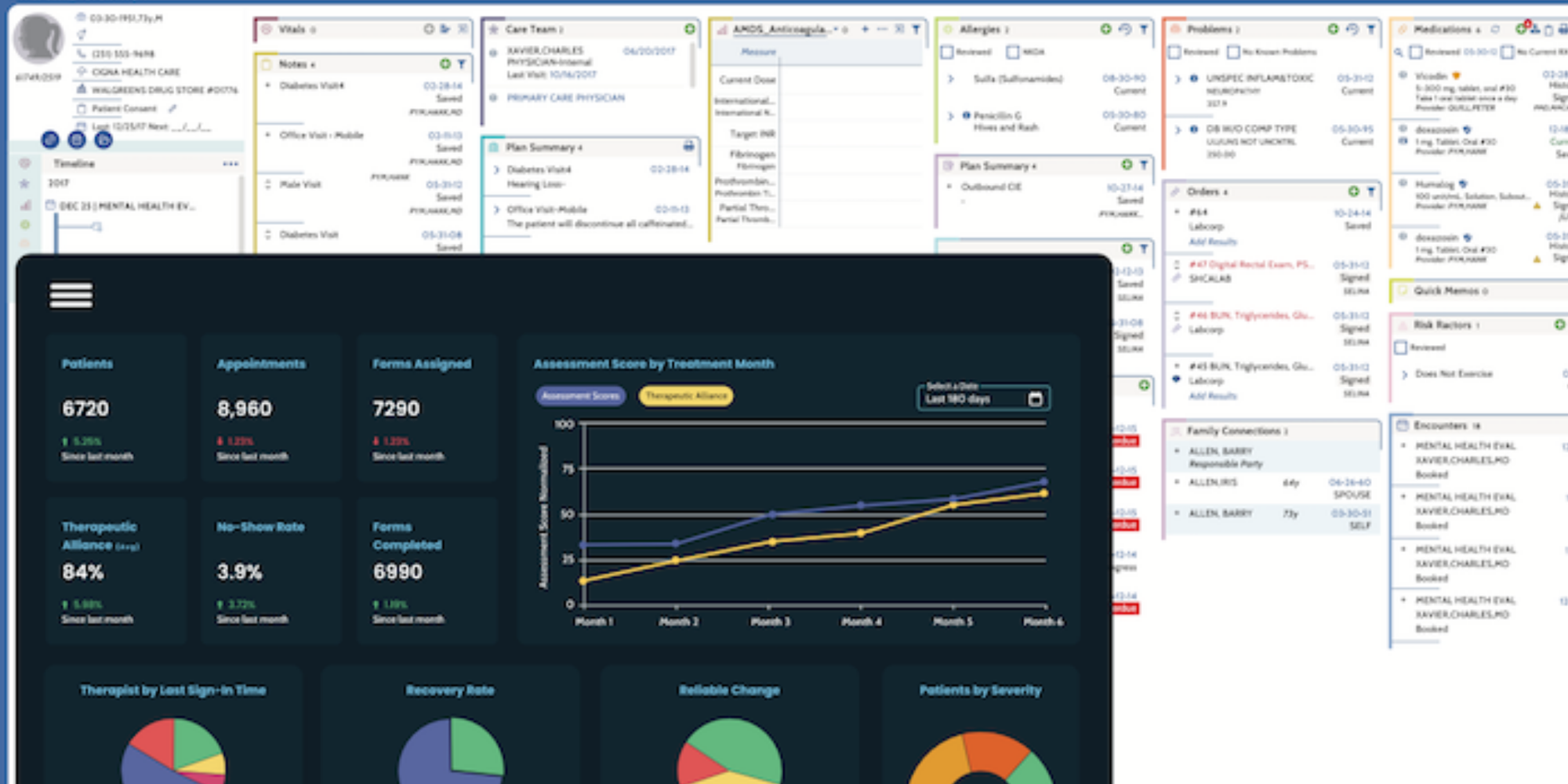The image size is (1568, 784).
Task: Expand Diabetes Visit4 in Plan Summary
Action: point(495,168)
